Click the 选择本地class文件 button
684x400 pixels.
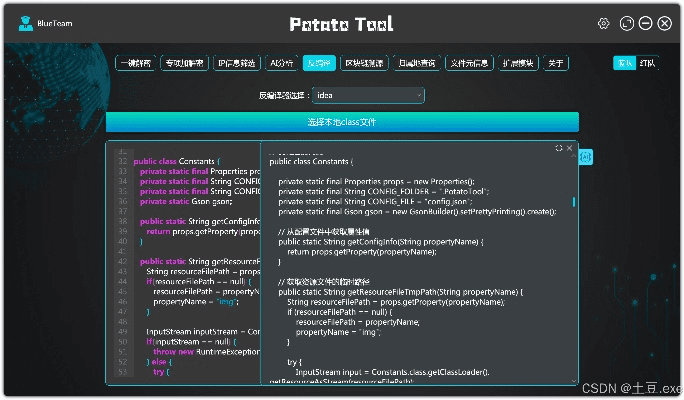click(x=342, y=122)
